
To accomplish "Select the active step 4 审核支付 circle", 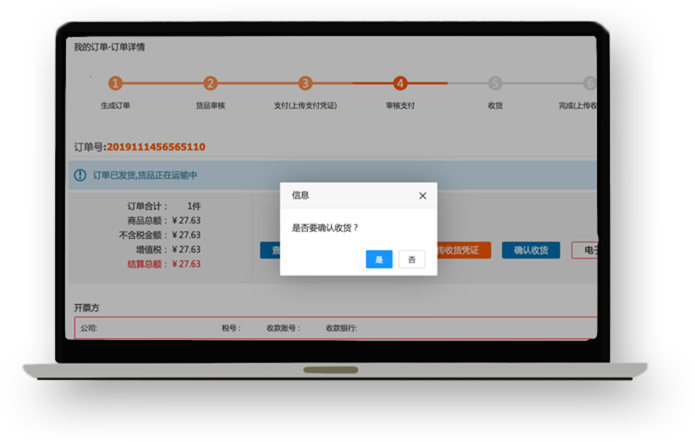I will click(400, 84).
